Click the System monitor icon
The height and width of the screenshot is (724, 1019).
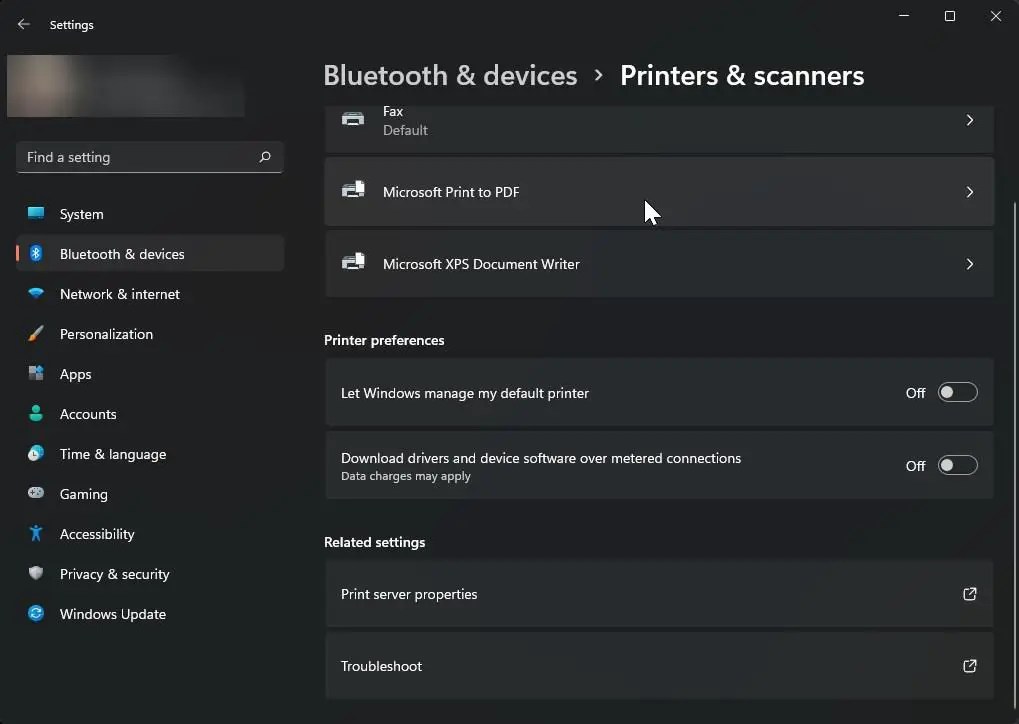(36, 213)
